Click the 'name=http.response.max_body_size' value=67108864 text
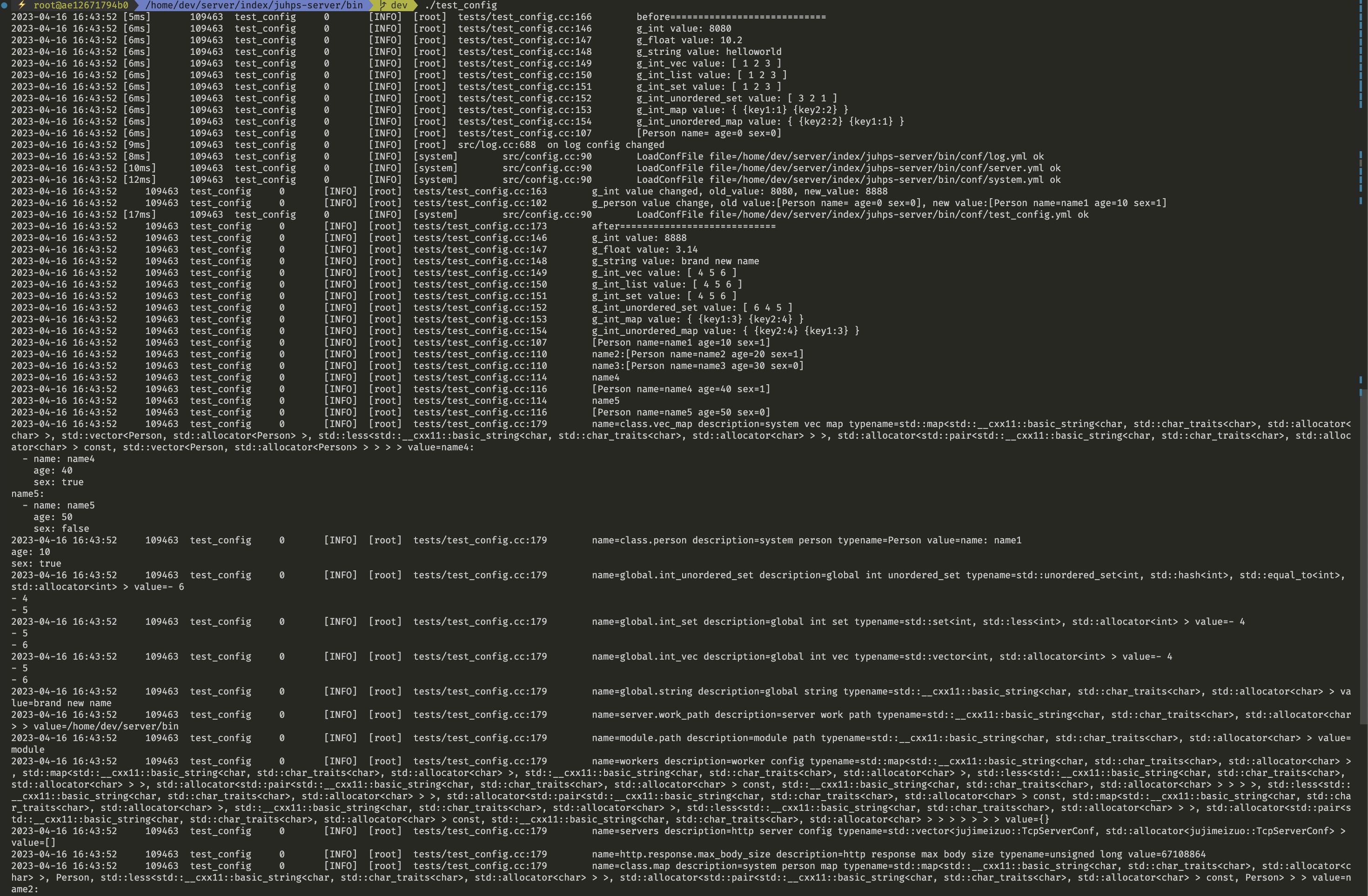Screen dimensions: 1368x896 (x=899, y=854)
